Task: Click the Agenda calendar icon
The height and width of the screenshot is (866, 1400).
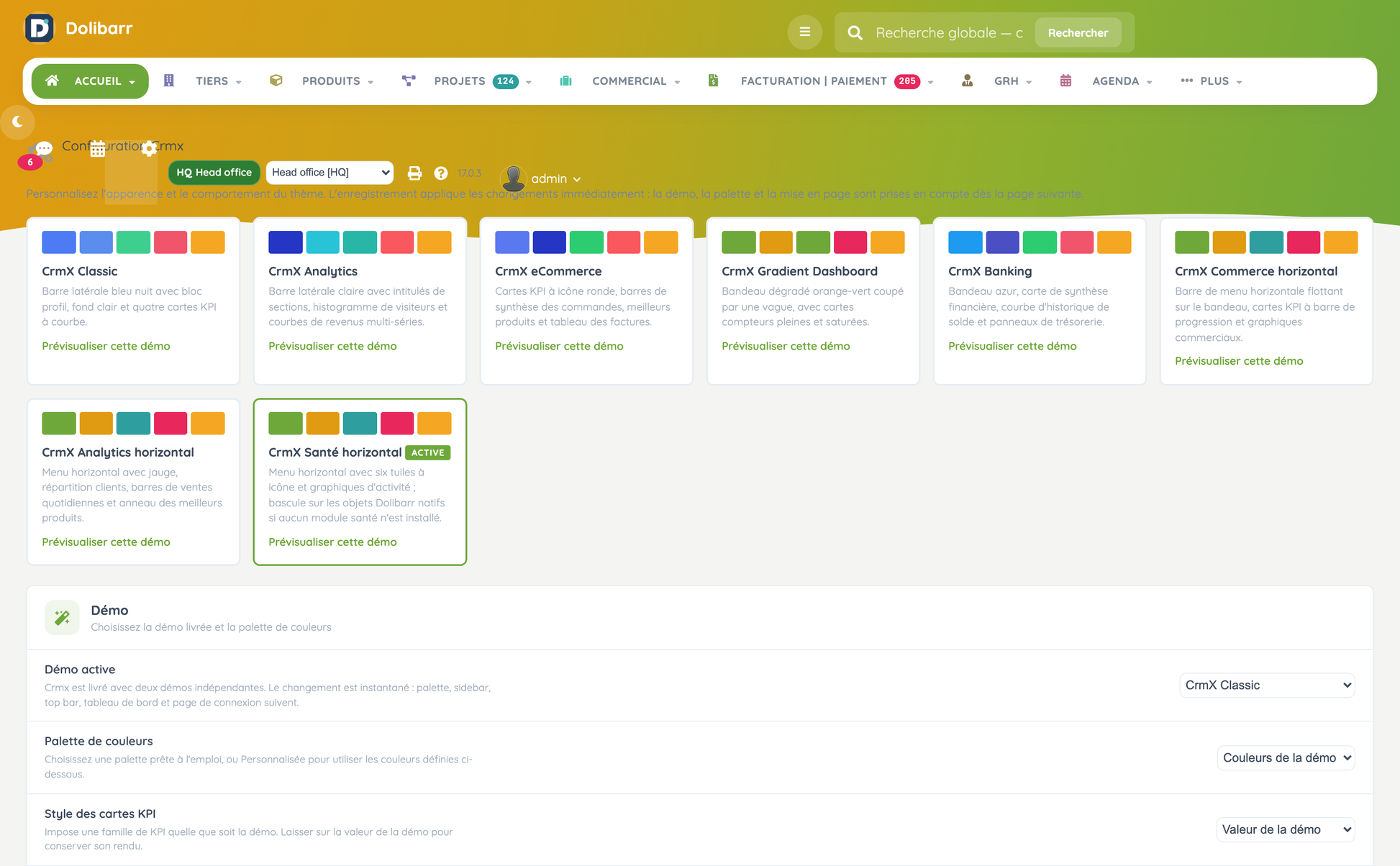Action: [1065, 81]
